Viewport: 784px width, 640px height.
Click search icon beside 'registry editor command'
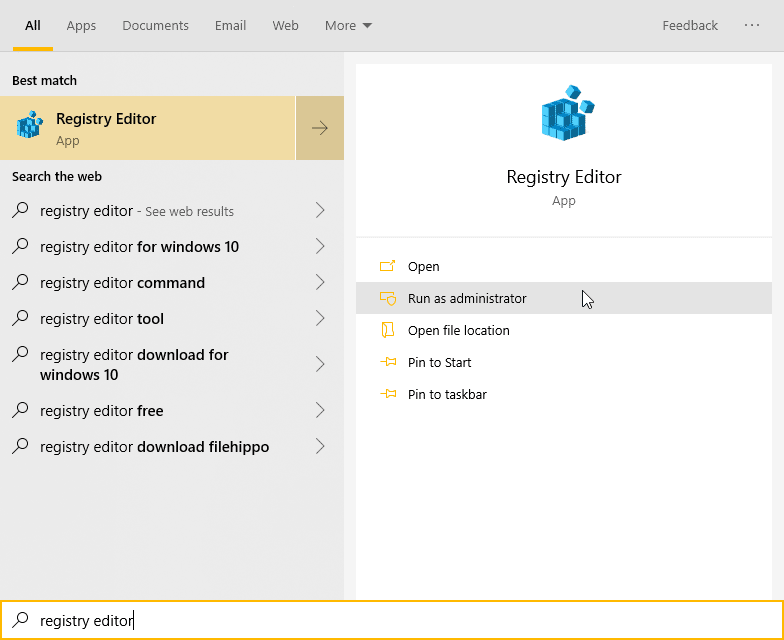point(20,282)
